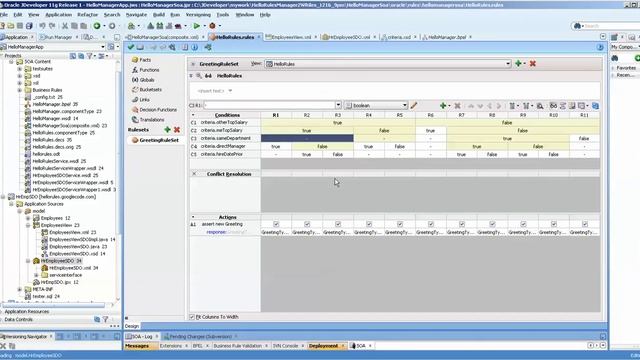Click green plus to add a ruleset
Screen dimensions: 640x360
click(x=167, y=129)
